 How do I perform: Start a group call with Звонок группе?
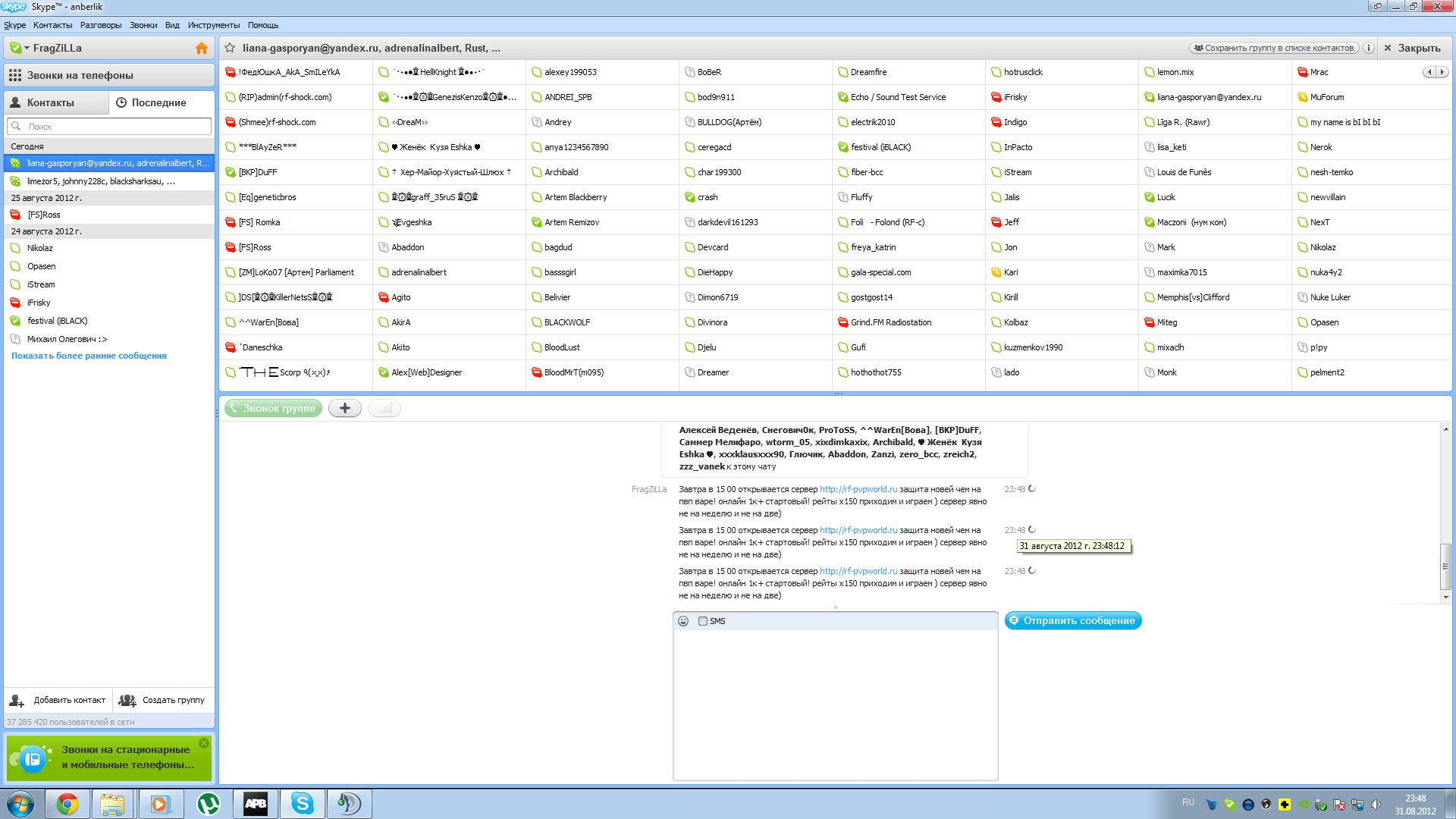[x=273, y=408]
